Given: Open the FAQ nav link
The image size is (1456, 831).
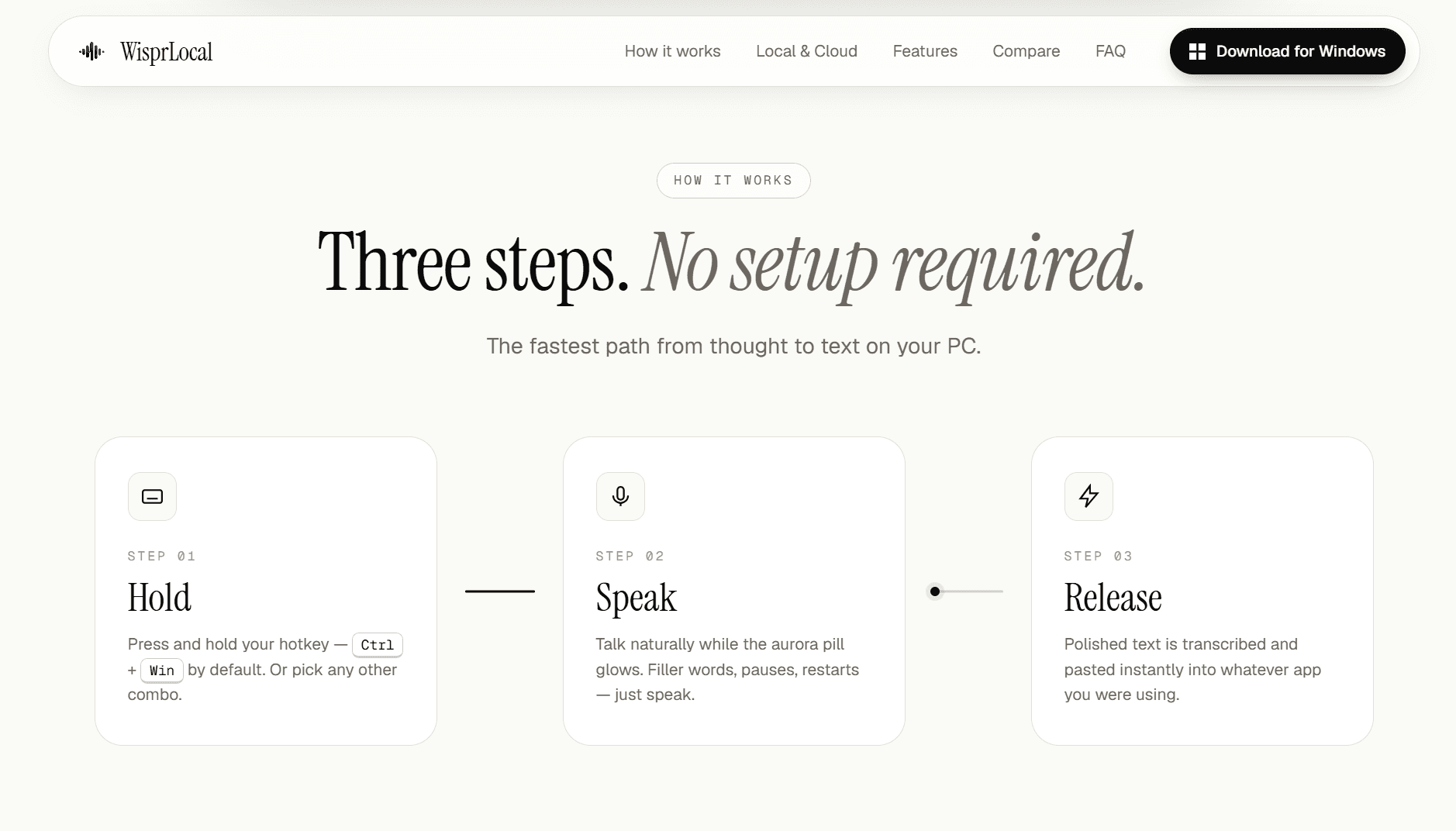Looking at the screenshot, I should pos(1110,51).
